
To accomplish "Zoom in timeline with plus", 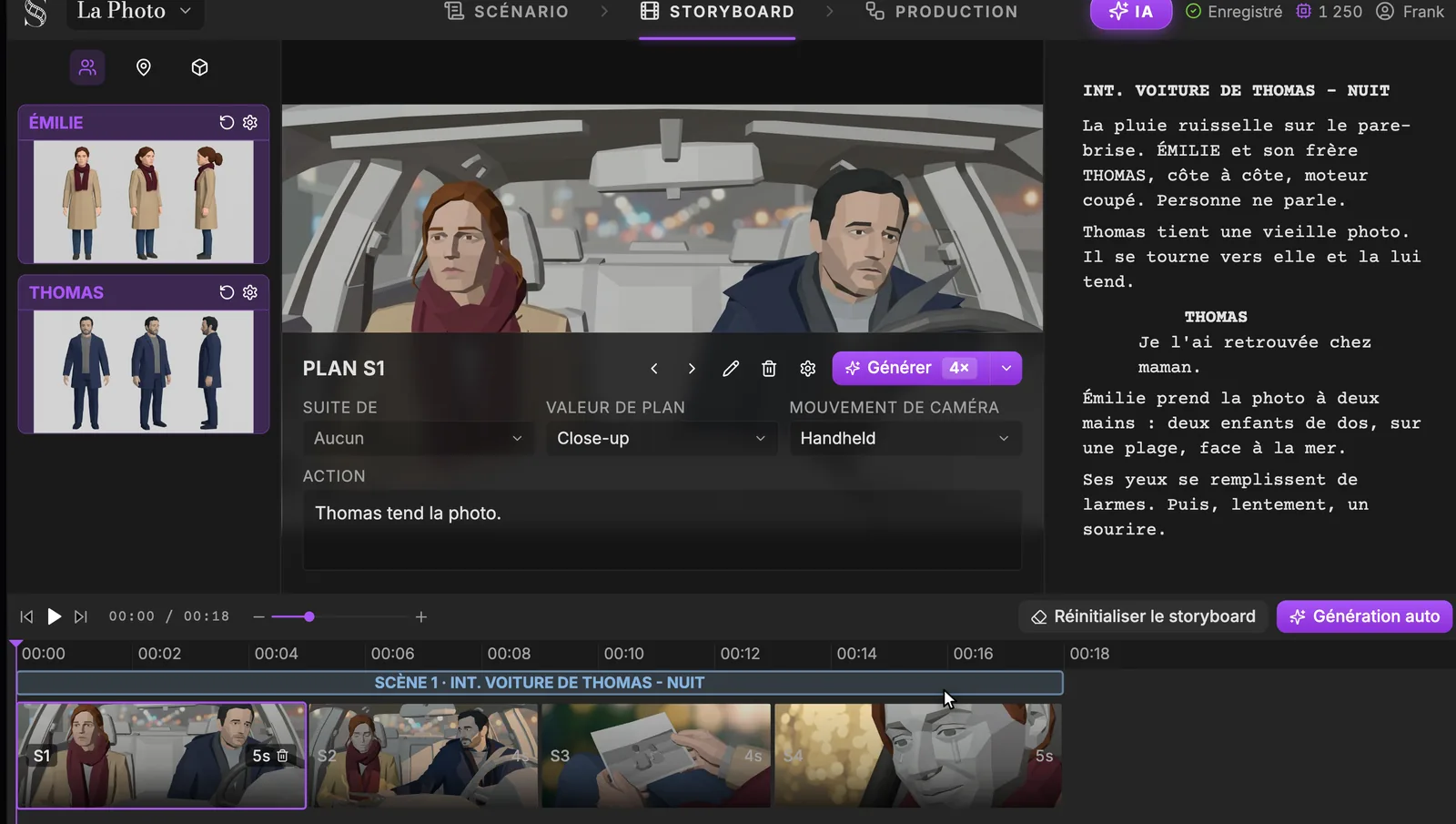I will click(x=421, y=617).
